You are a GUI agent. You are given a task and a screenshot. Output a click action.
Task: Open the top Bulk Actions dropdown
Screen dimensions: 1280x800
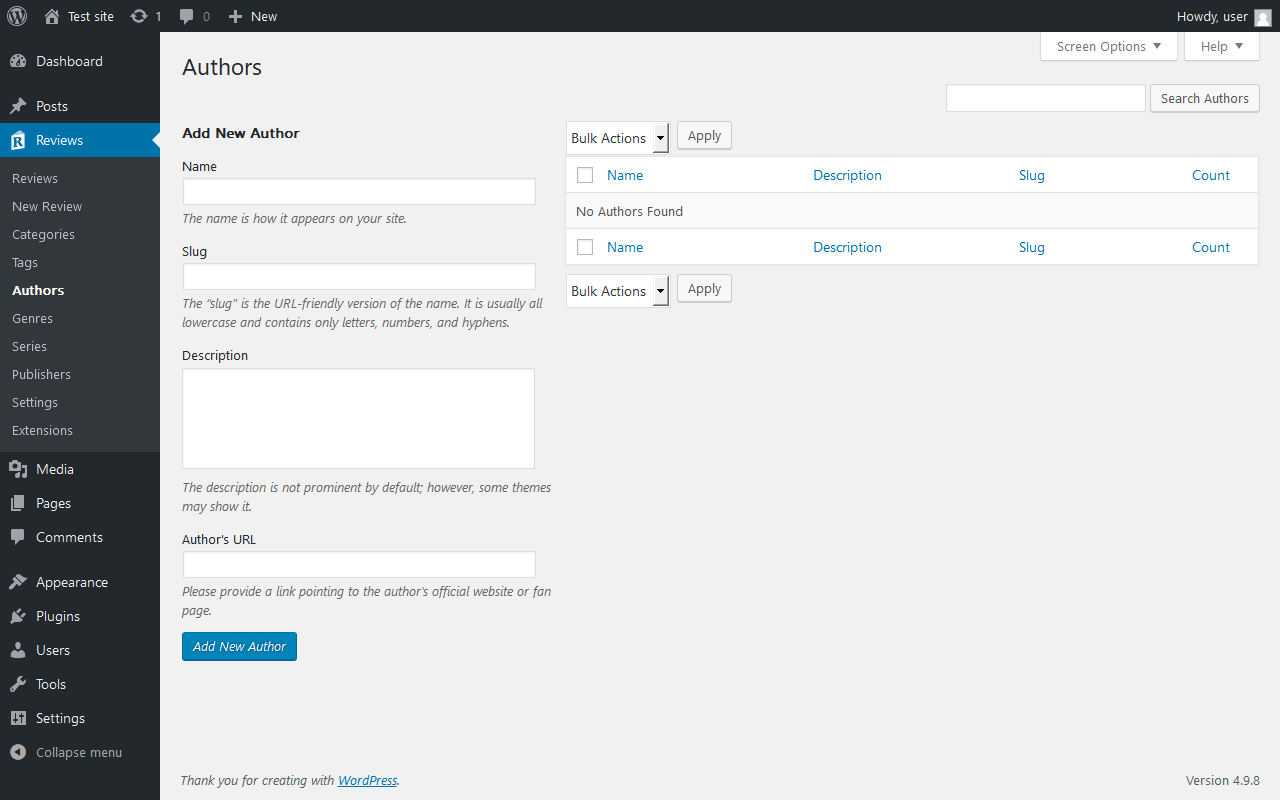pyautogui.click(x=617, y=138)
